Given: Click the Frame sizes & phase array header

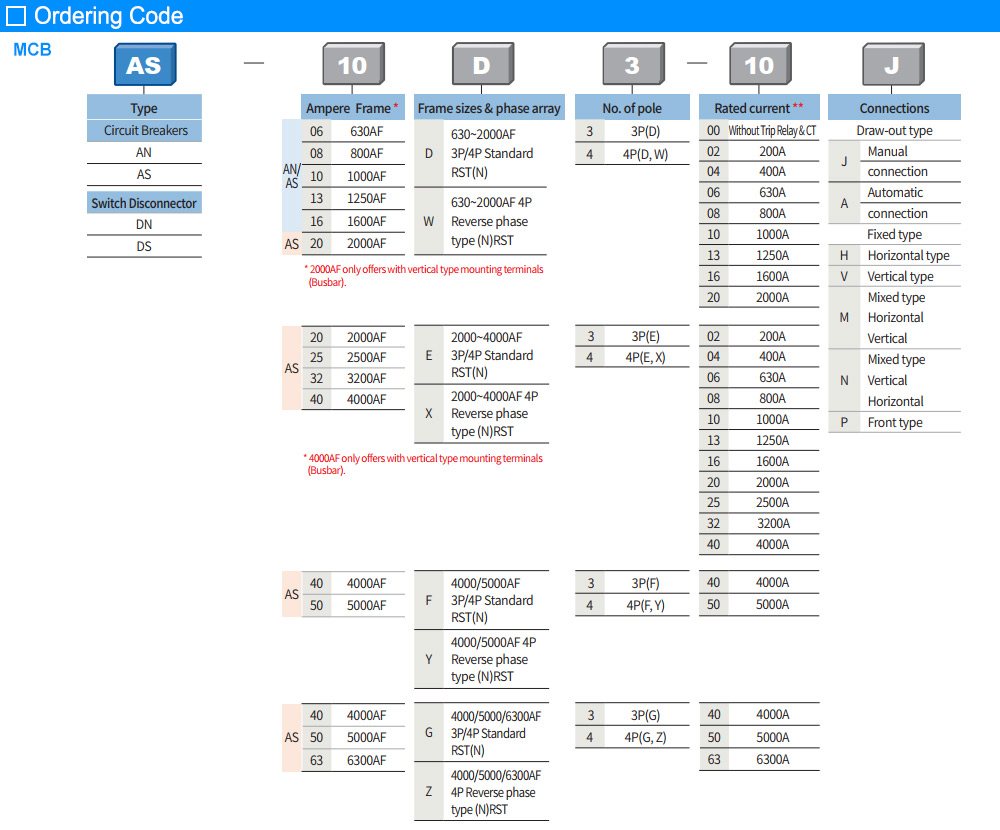Looking at the screenshot, I should (x=489, y=108).
